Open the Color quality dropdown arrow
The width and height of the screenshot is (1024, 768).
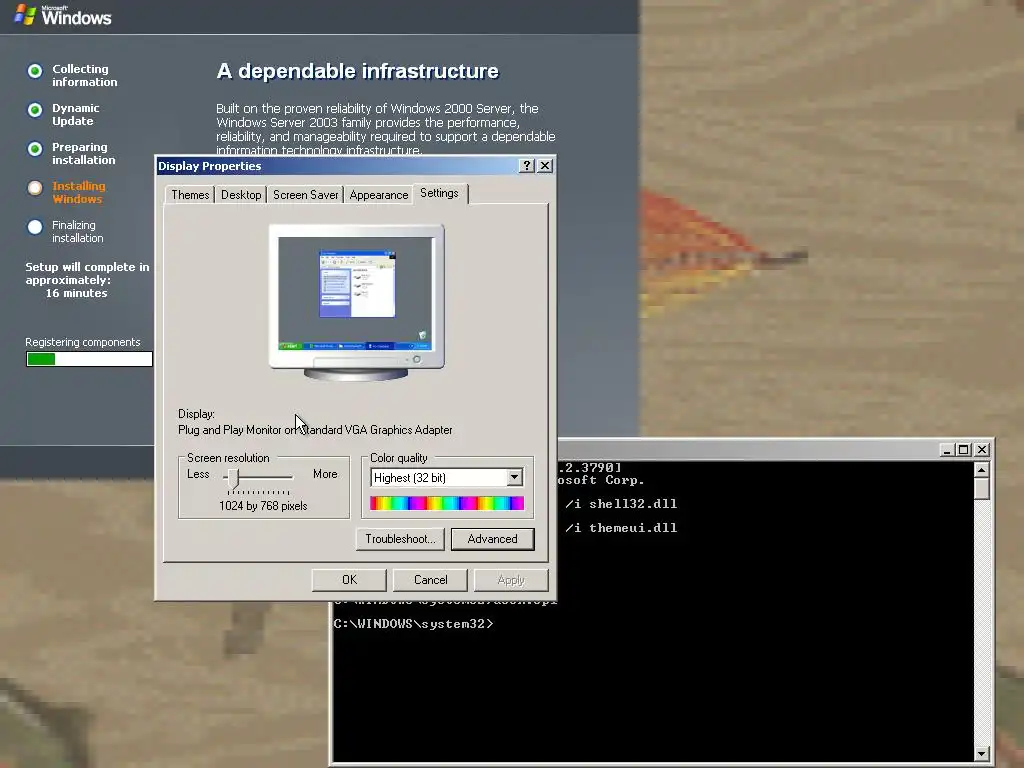click(515, 477)
